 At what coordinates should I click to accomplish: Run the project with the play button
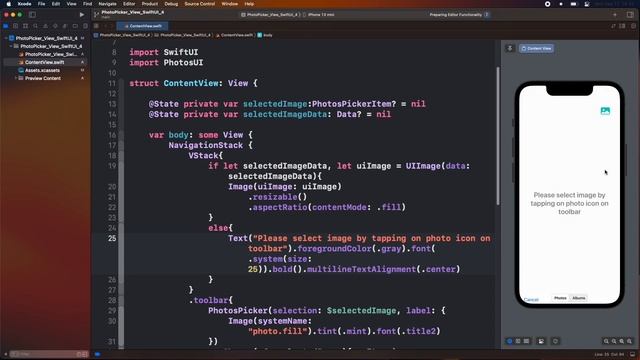(82, 15)
